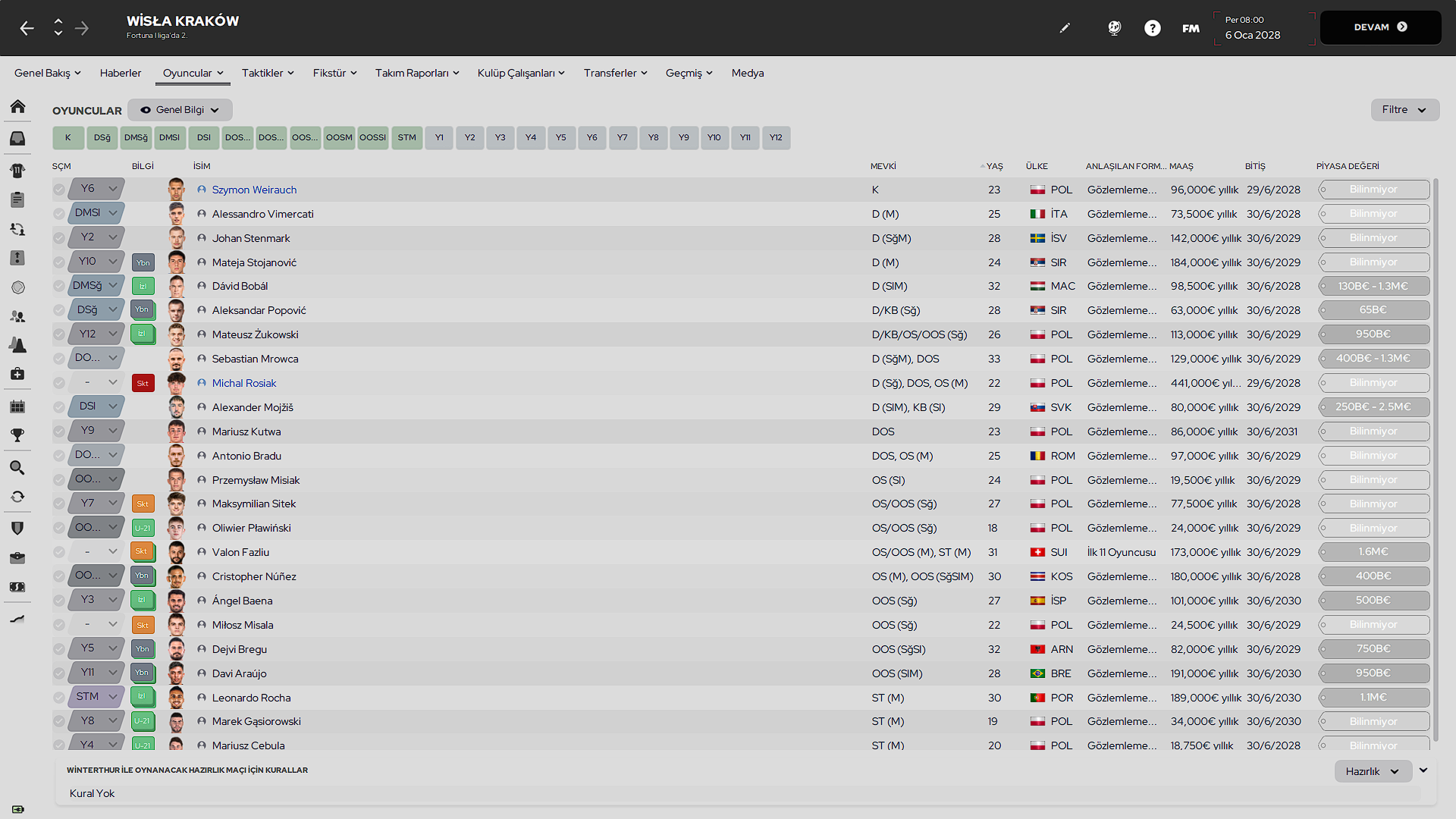Sort the table by YAŞ column
This screenshot has width=1456, height=819.
pyautogui.click(x=993, y=166)
